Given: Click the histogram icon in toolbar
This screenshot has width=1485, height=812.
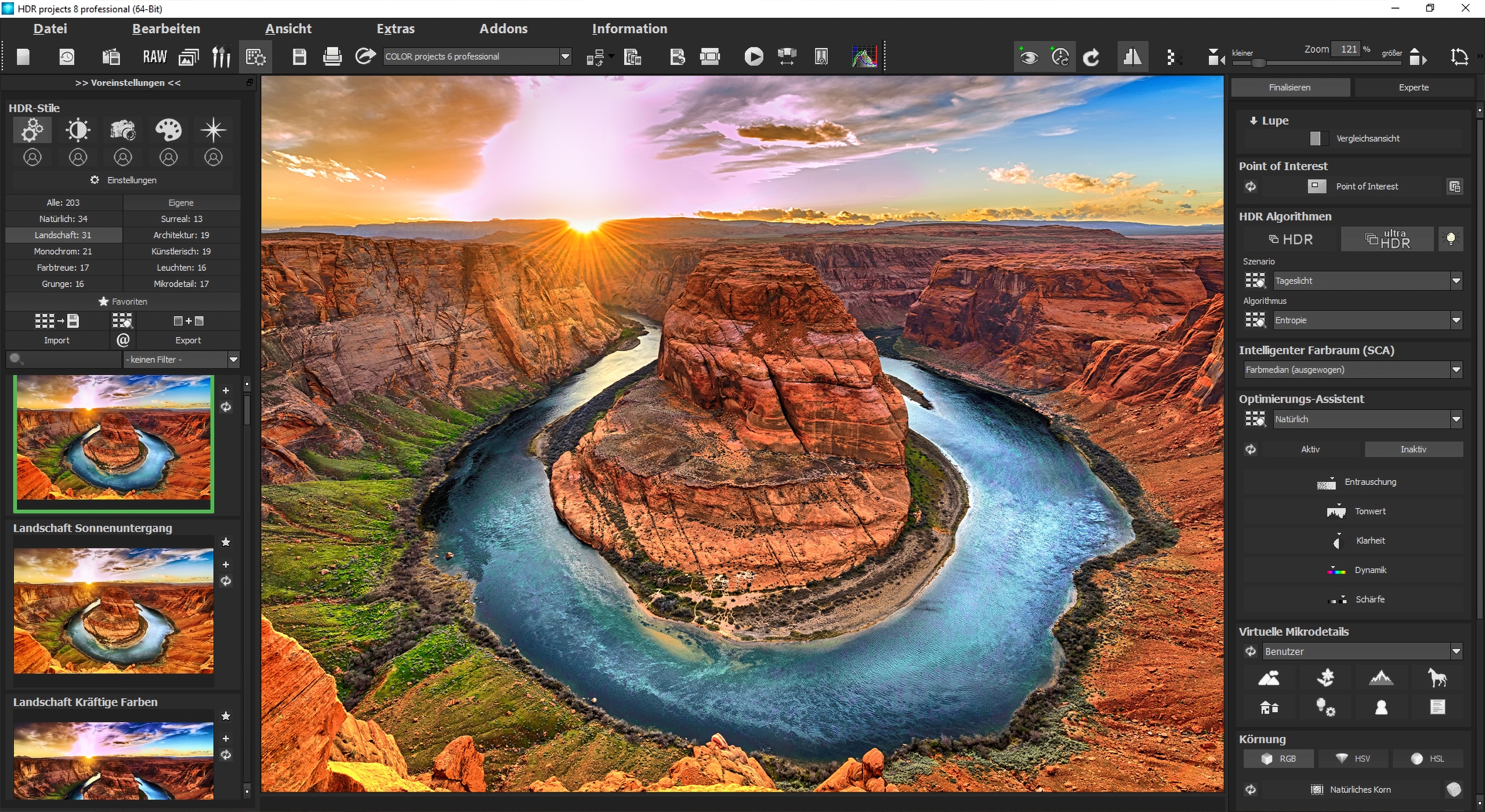Looking at the screenshot, I should coord(864,57).
